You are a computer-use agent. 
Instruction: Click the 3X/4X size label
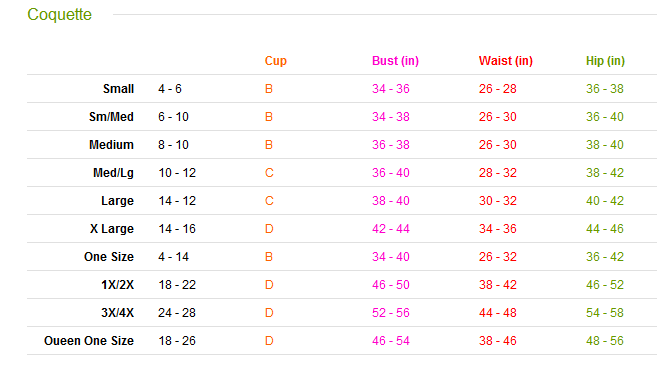(118, 313)
